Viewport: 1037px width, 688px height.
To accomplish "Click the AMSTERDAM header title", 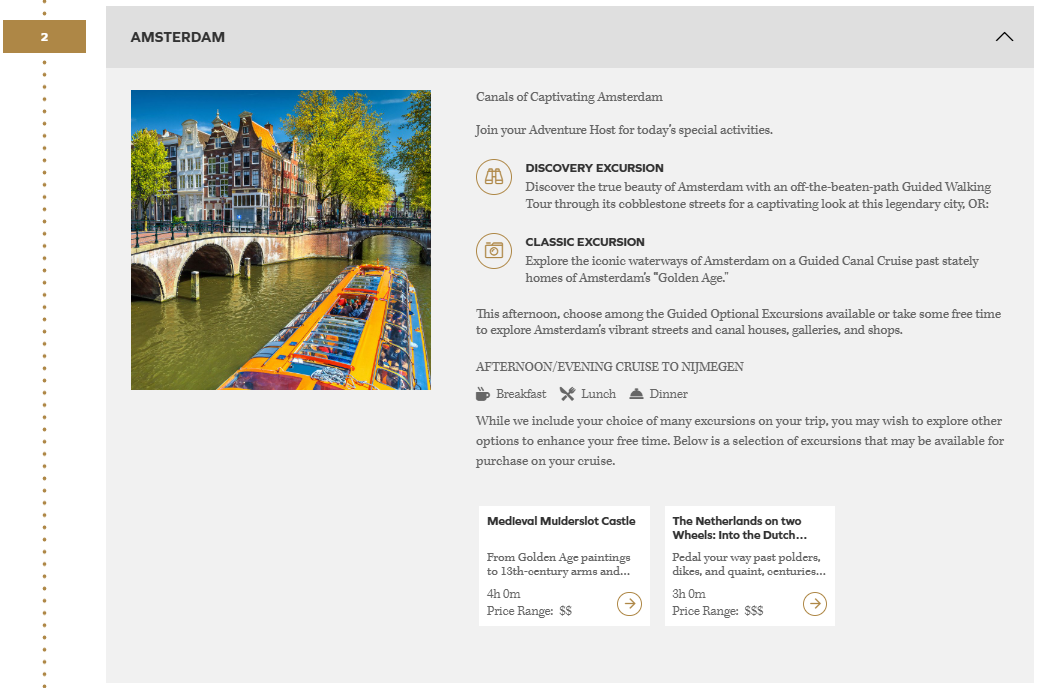I will click(x=178, y=37).
